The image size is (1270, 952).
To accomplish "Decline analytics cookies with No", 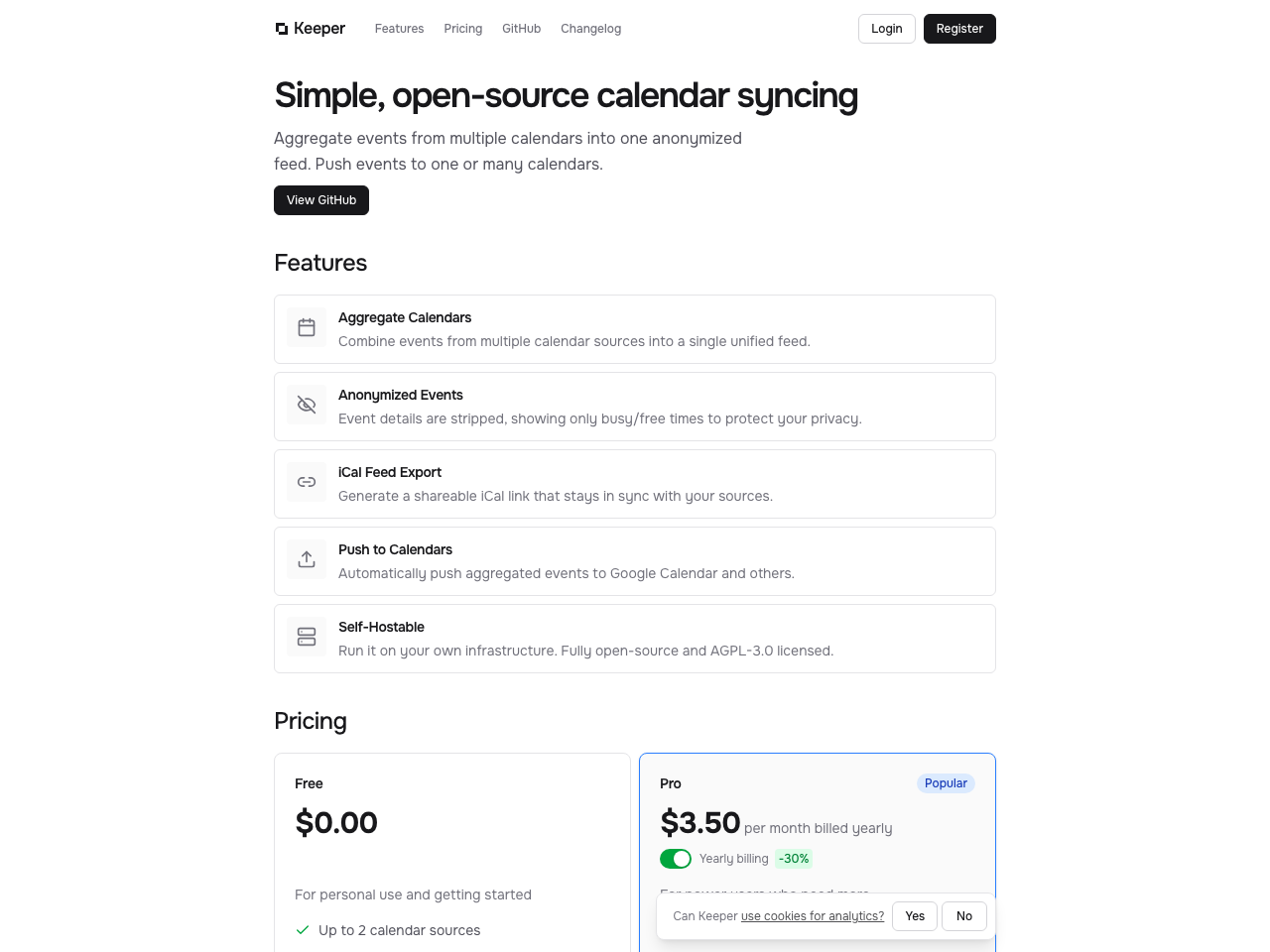I will pos(964,916).
